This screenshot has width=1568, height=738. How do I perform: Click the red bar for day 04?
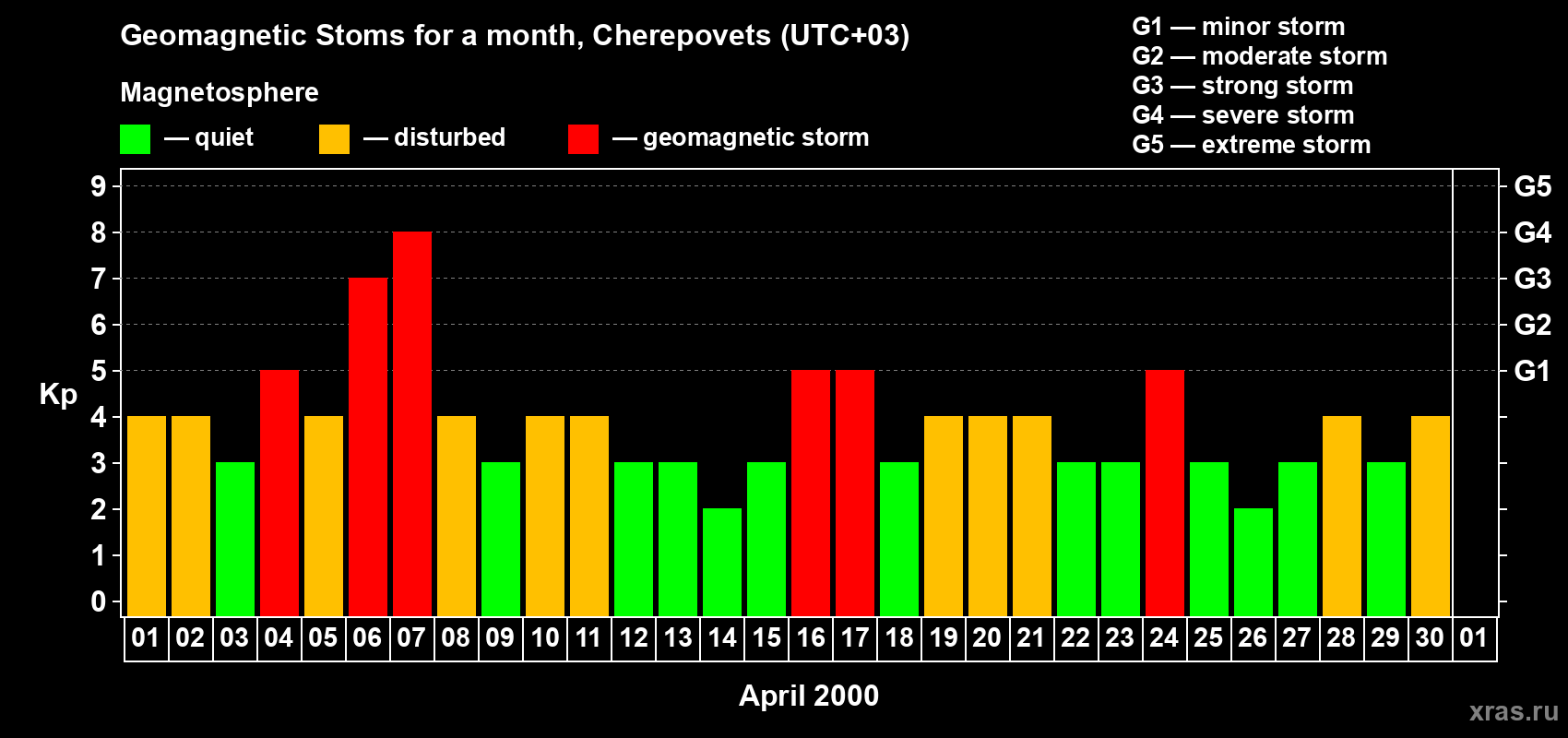tap(279, 494)
